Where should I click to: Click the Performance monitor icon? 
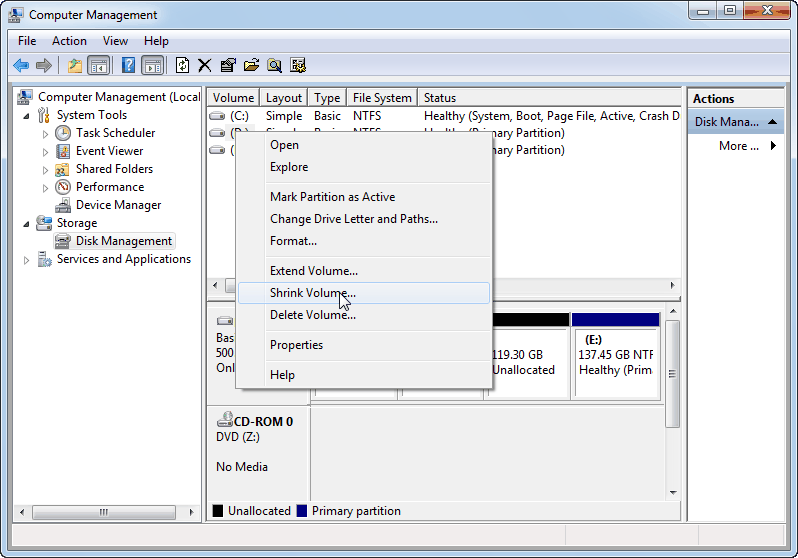pos(63,187)
